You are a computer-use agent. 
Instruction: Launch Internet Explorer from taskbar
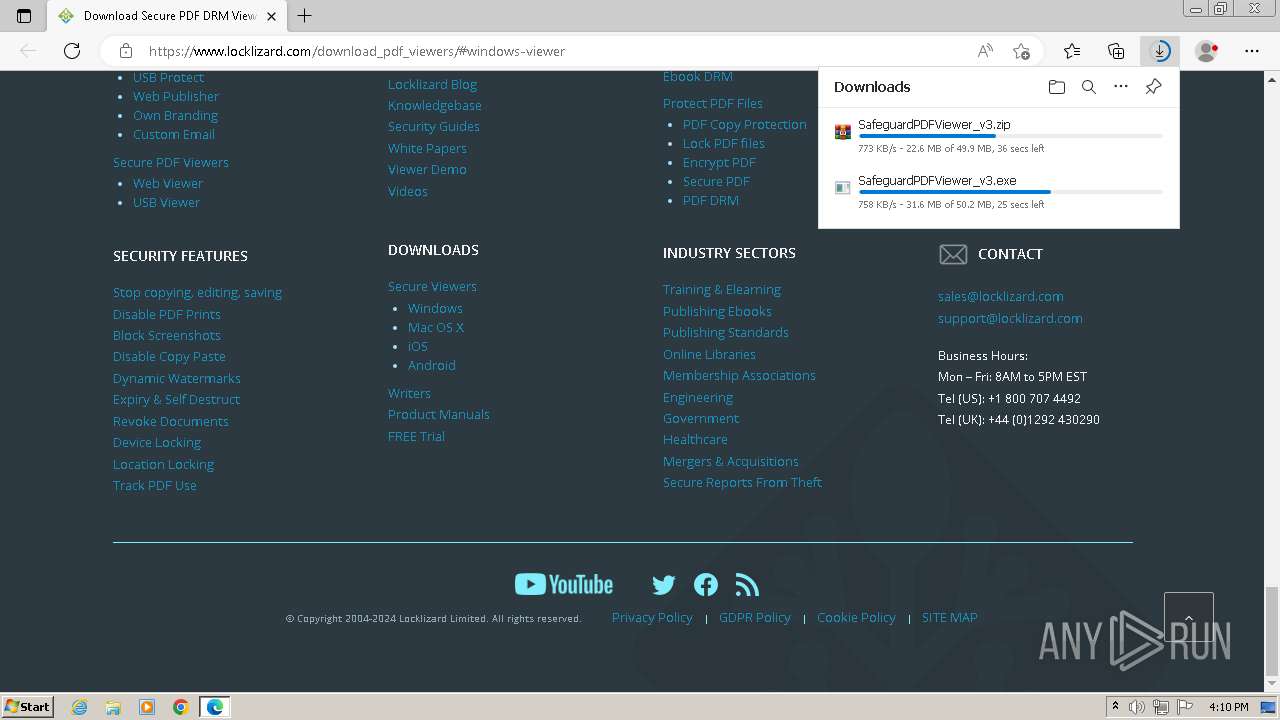point(79,707)
